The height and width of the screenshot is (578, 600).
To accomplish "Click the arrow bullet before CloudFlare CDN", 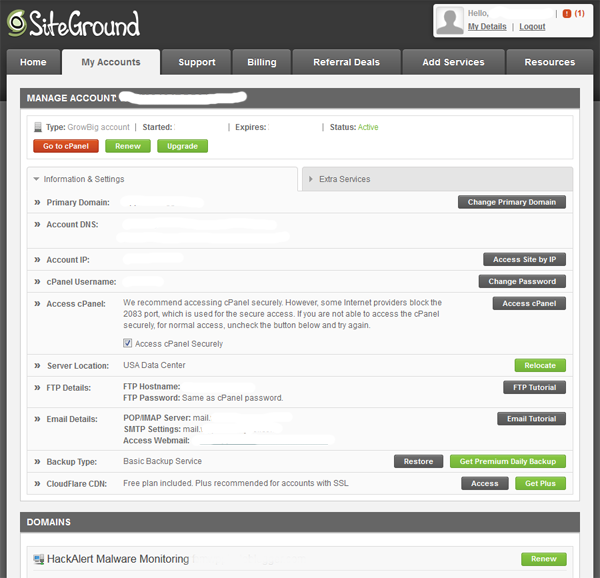I will click(37, 484).
